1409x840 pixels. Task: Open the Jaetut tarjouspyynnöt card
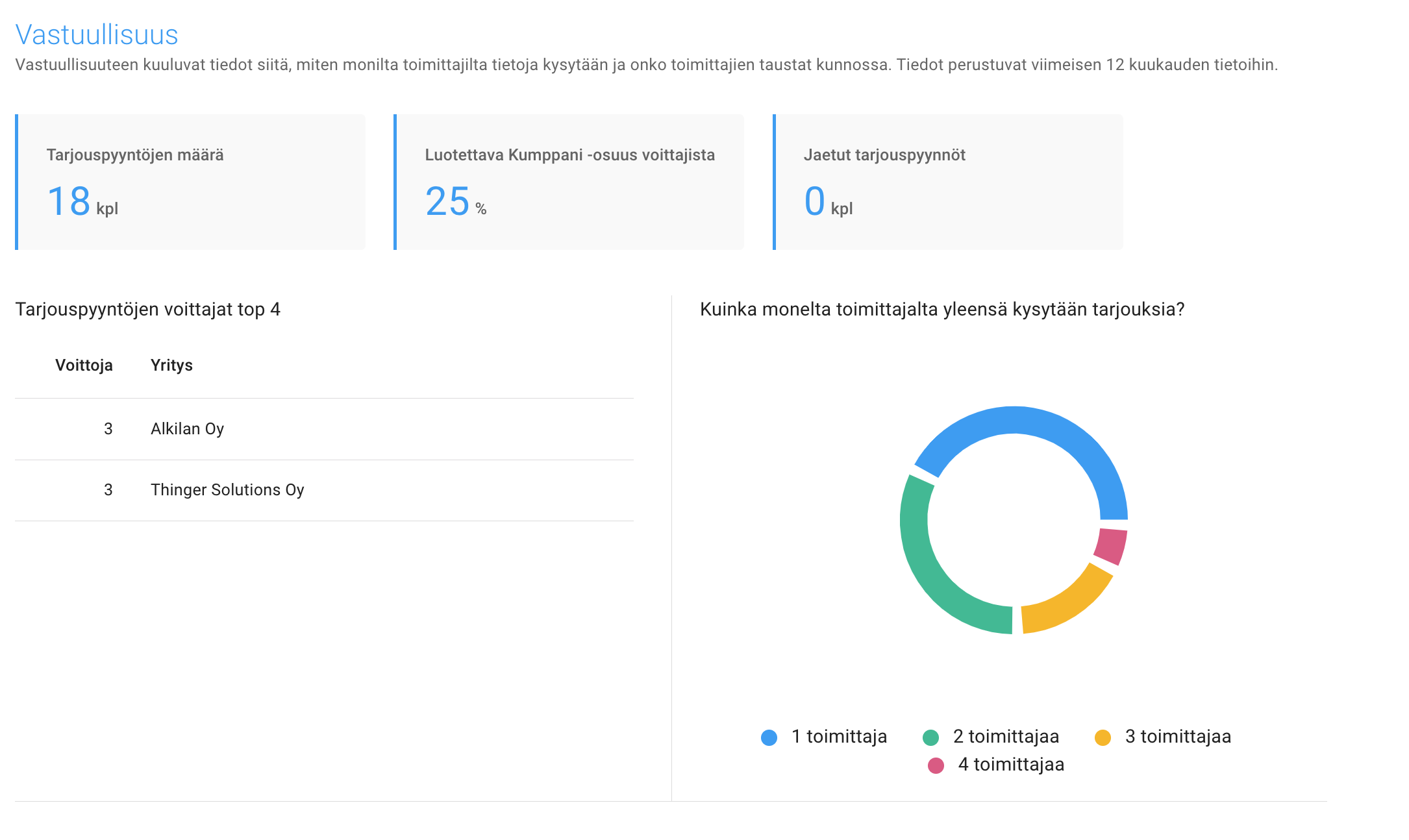(948, 182)
